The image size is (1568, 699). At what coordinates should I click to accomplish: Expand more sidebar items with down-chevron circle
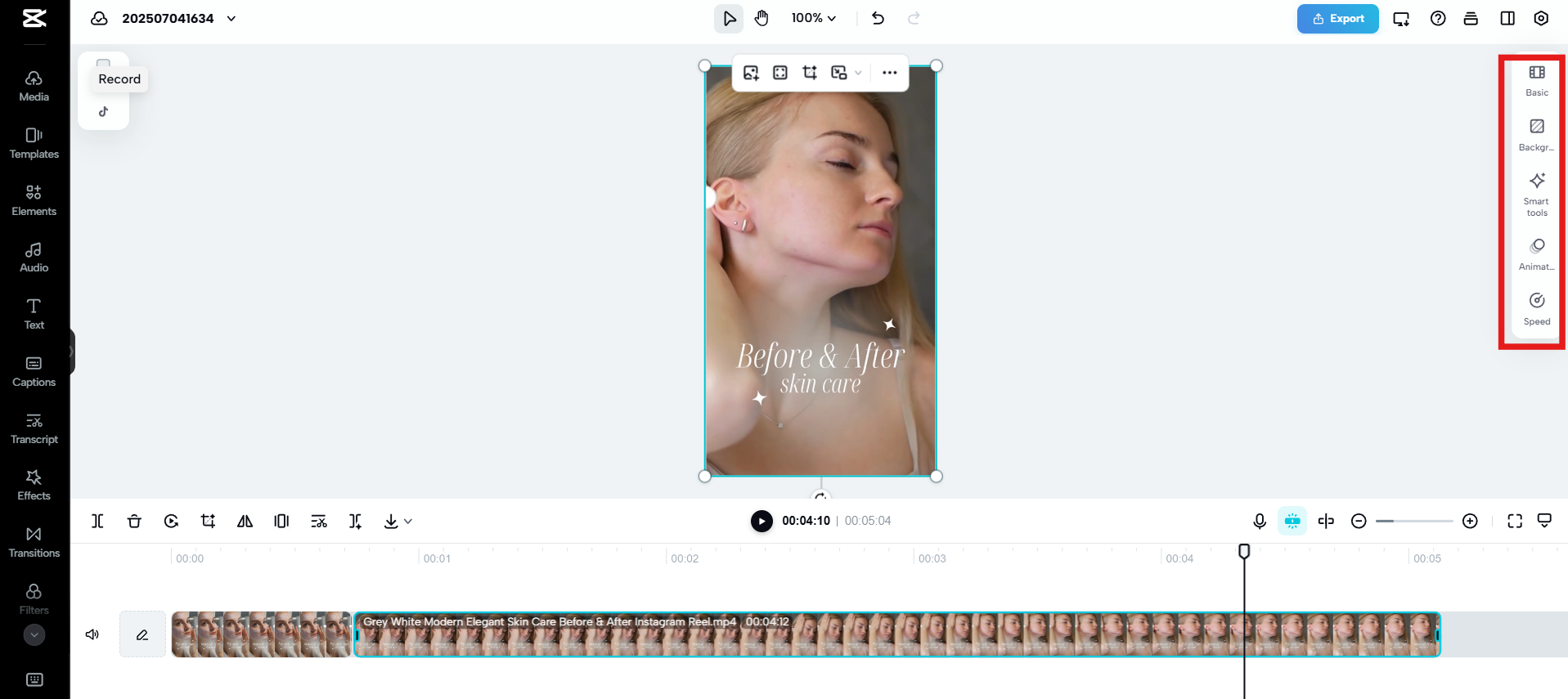point(34,635)
